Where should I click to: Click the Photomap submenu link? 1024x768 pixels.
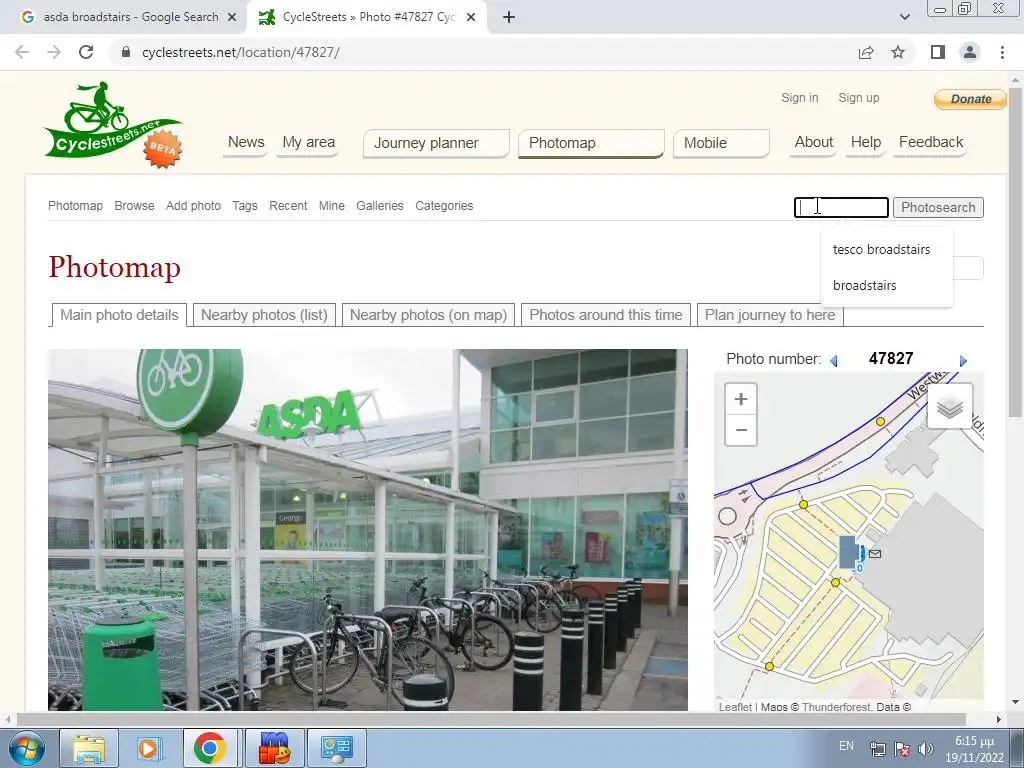[x=75, y=206]
